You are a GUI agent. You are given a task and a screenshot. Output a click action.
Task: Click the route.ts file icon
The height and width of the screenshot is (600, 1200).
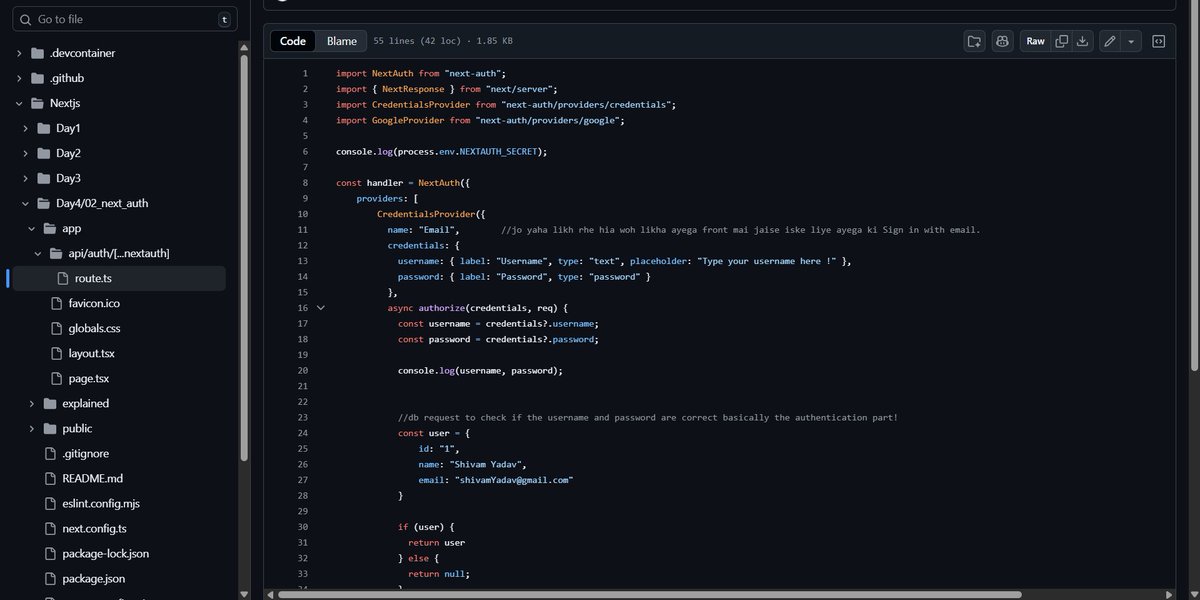64,278
